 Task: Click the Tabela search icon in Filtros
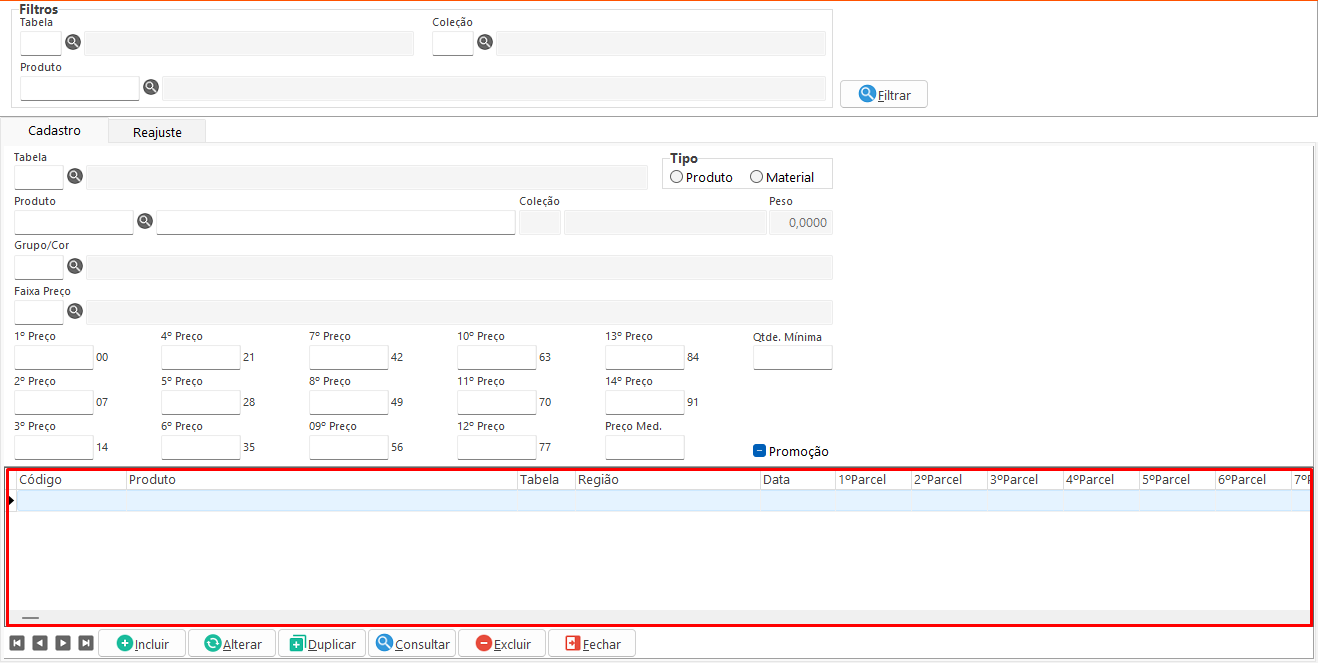tap(73, 42)
